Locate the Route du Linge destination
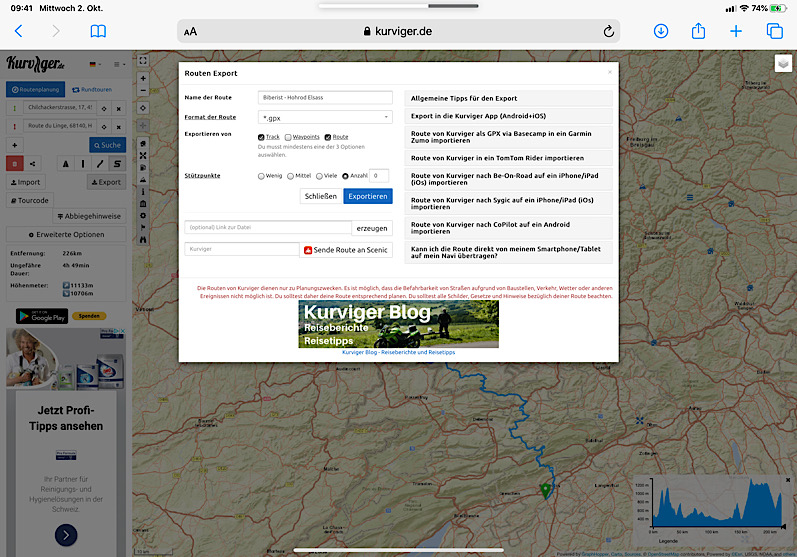The width and height of the screenshot is (797, 557). (x=104, y=127)
